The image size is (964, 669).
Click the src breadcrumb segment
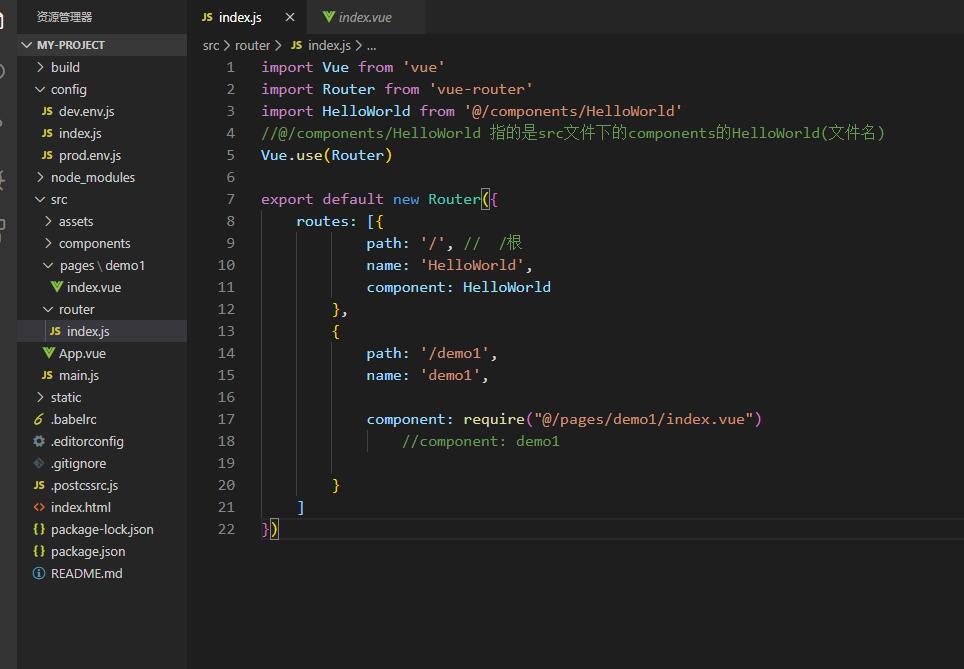click(210, 45)
